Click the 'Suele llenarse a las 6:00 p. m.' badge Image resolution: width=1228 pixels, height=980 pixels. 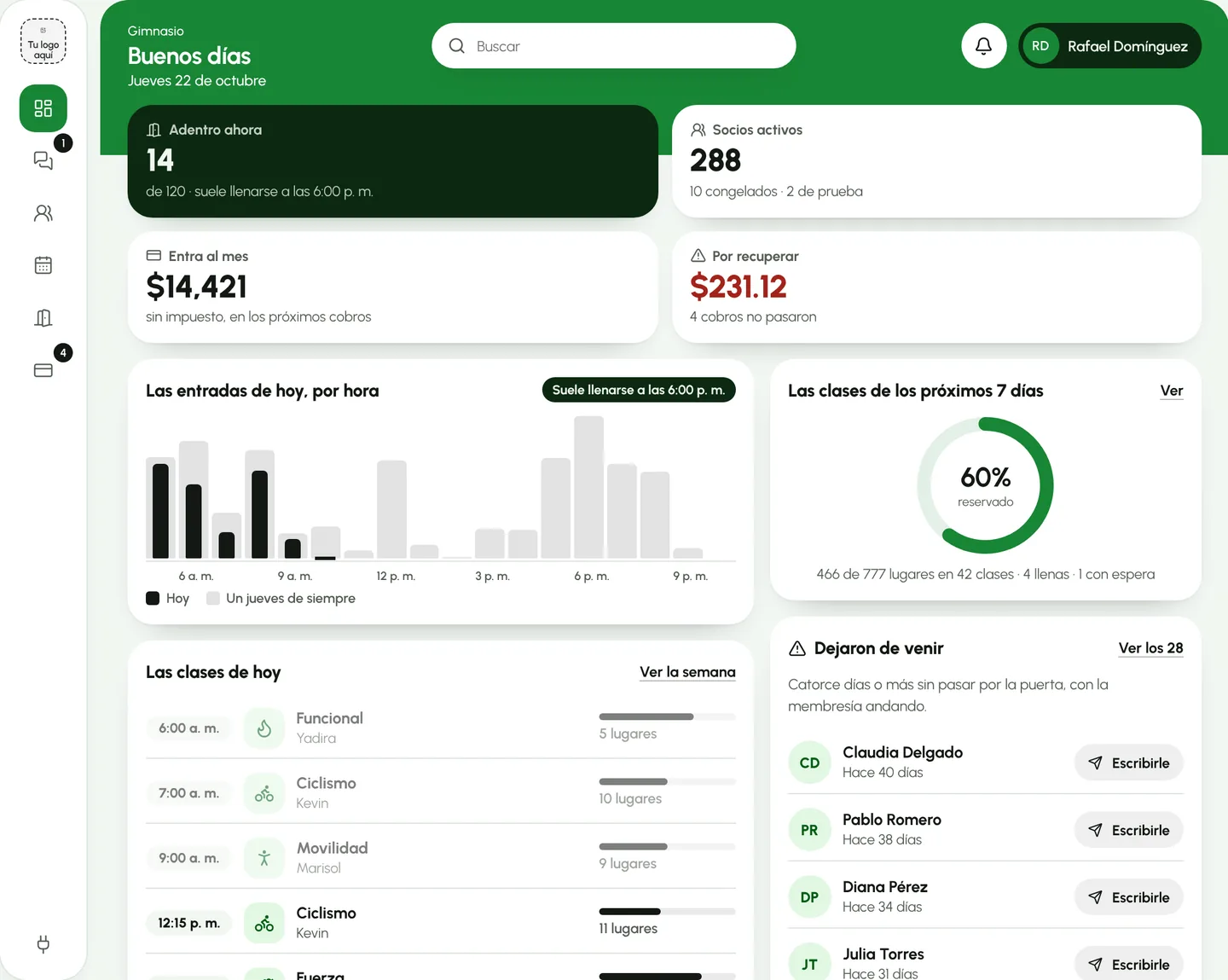click(x=639, y=390)
